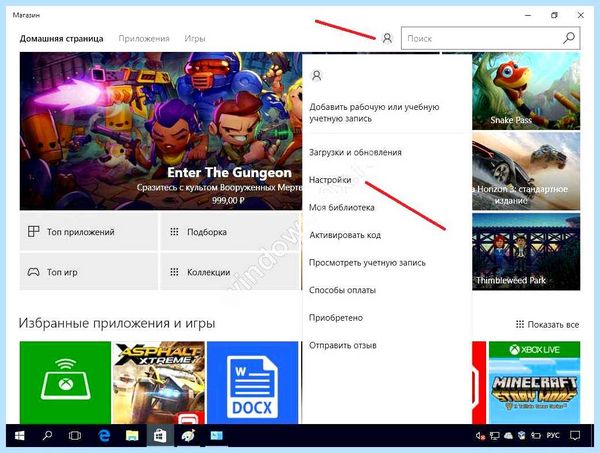Viewport: 600px width, 453px height.
Task: Click the grid icon beside Показать все
Action: tap(520, 324)
